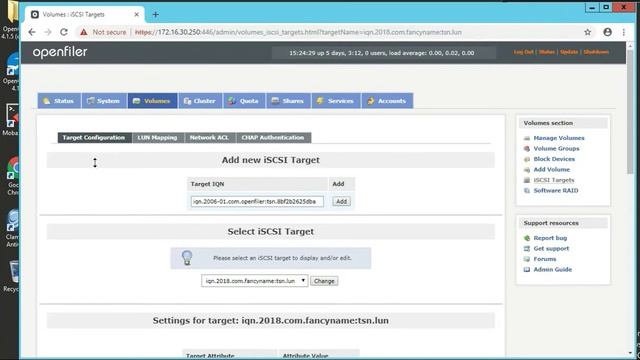
Task: Open Get support link
Action: [x=551, y=249]
